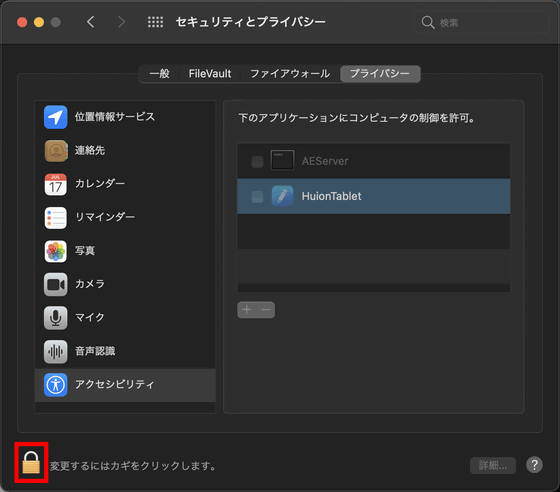Switch to the 一般 tab
560x492 pixels.
[159, 74]
